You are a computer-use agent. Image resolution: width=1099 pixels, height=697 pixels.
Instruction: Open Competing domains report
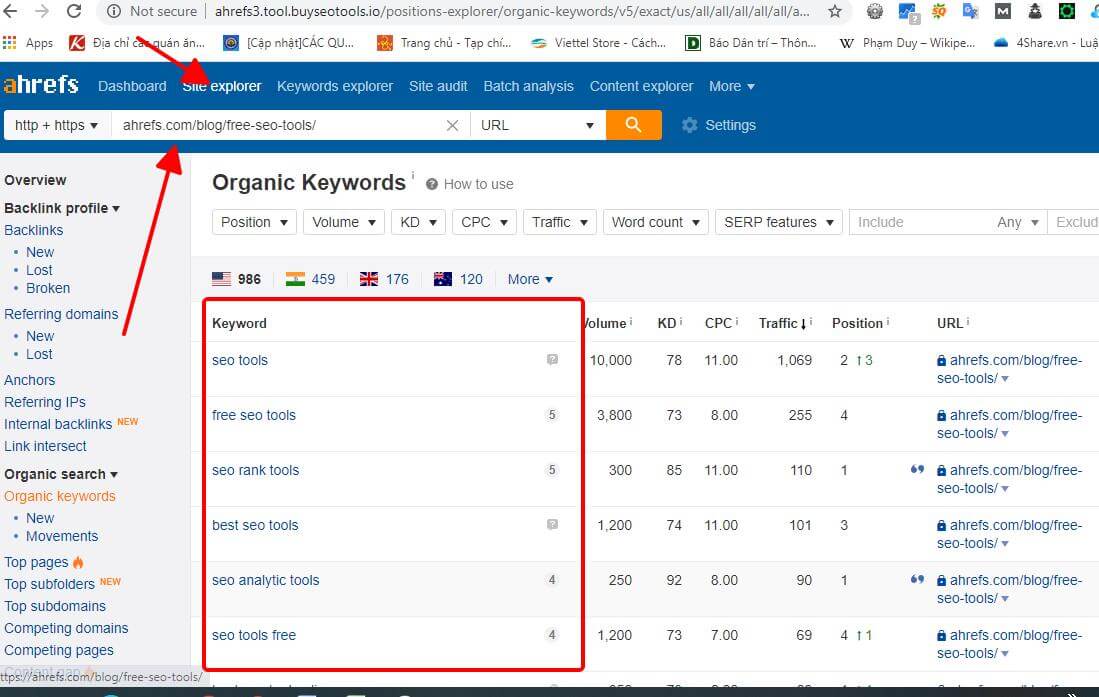coord(66,628)
